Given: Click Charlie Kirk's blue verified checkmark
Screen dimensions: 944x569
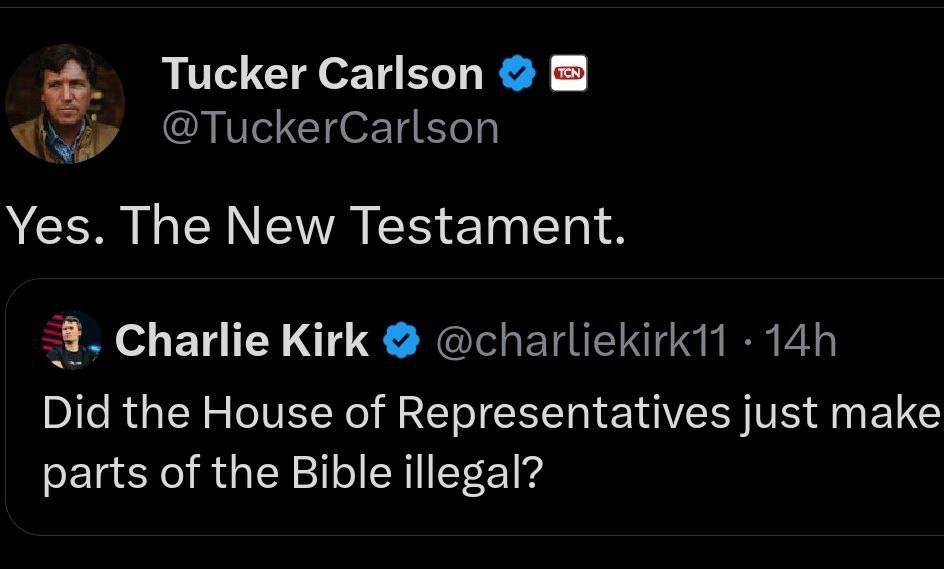Looking at the screenshot, I should [x=402, y=341].
